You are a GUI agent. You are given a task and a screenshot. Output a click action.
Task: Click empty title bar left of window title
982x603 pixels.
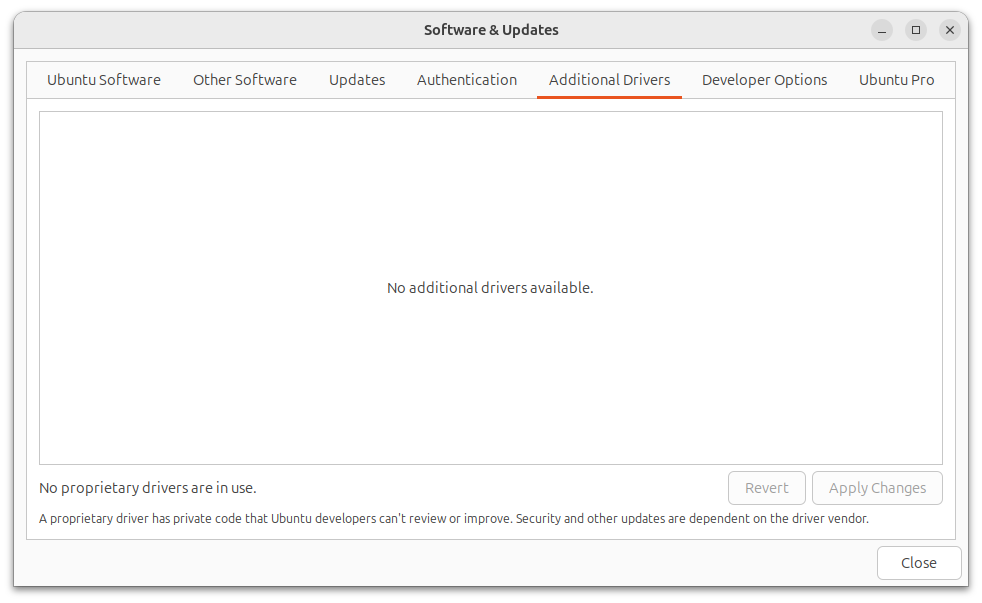pos(200,30)
